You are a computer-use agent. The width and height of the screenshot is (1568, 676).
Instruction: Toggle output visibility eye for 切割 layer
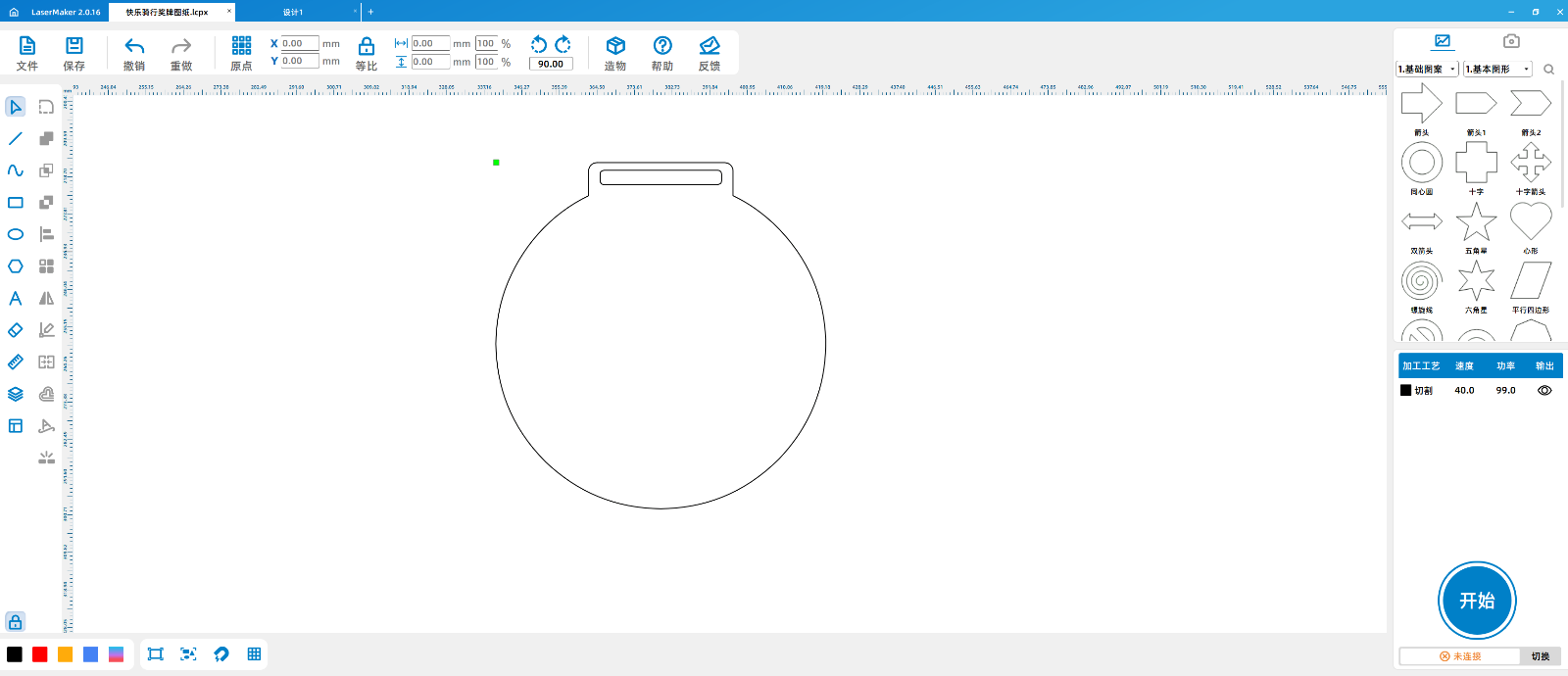click(x=1544, y=390)
